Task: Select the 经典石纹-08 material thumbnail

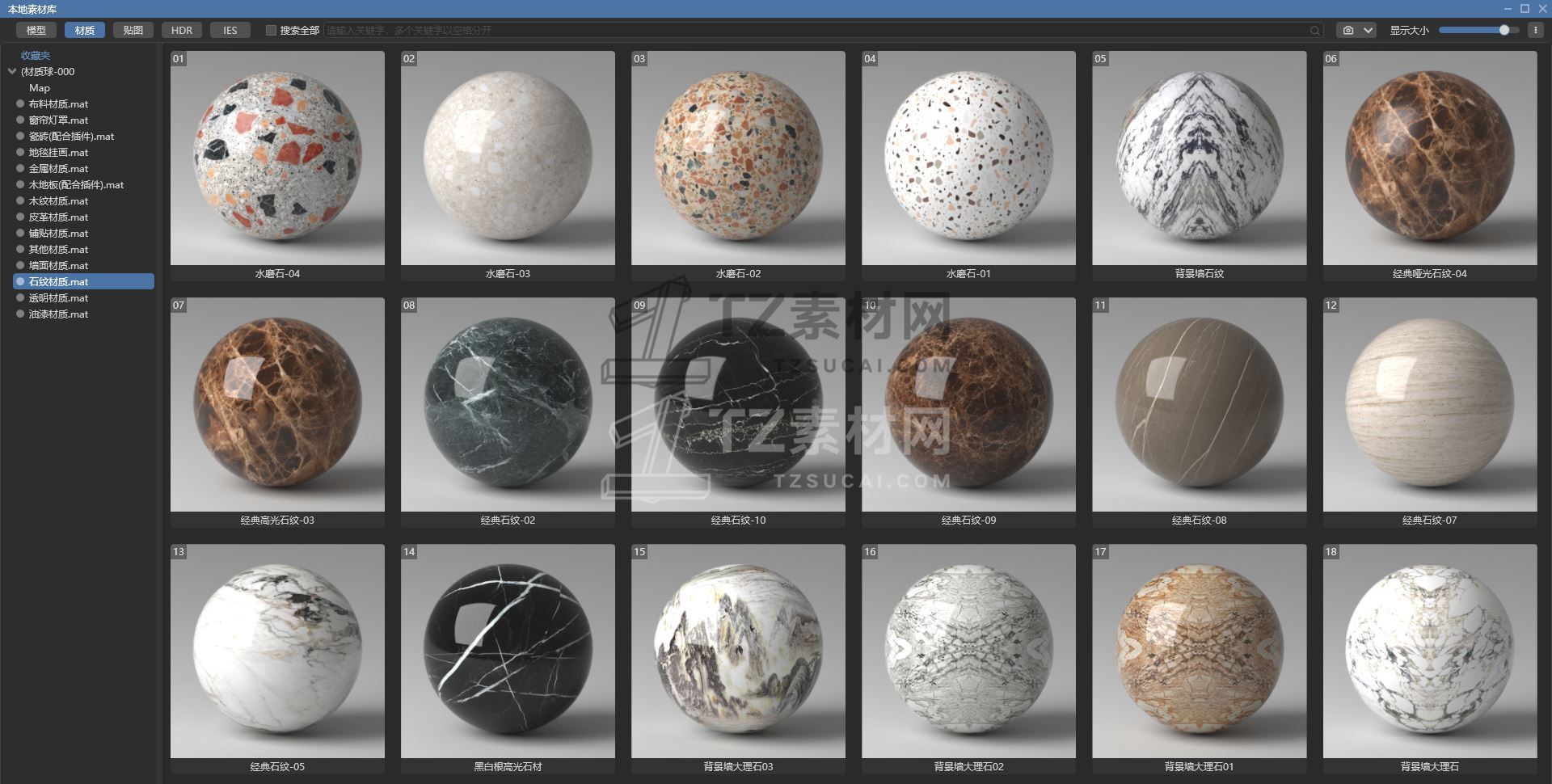Action: pos(1200,405)
